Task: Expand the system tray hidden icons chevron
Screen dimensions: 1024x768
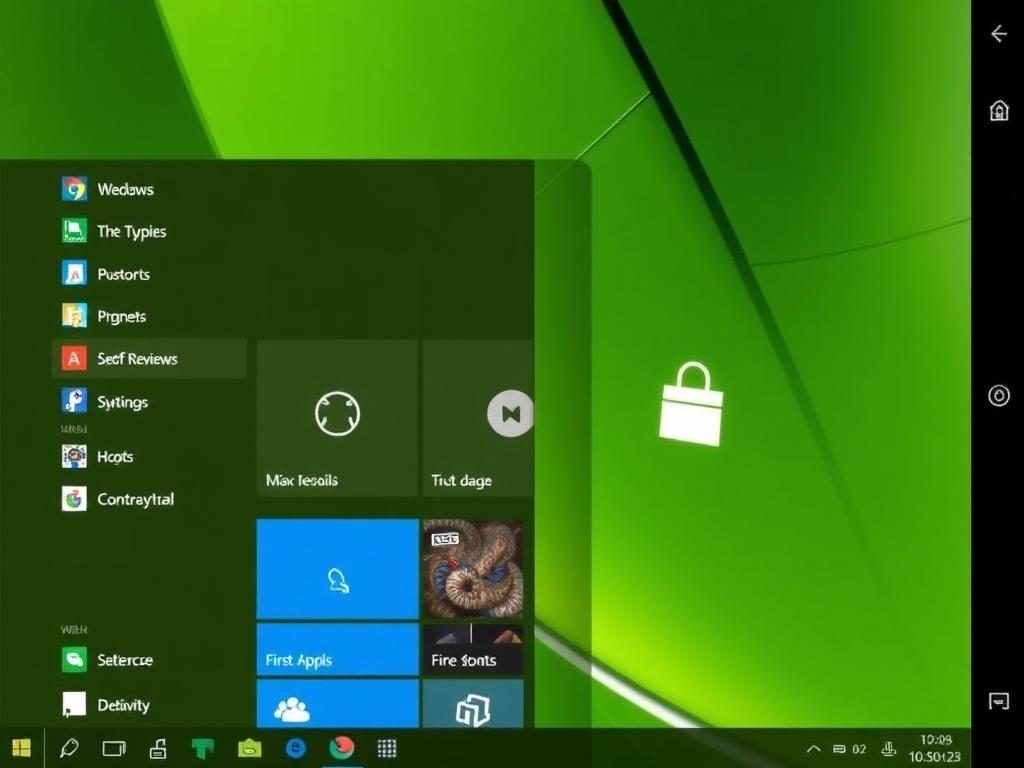Action: pyautogui.click(x=813, y=748)
